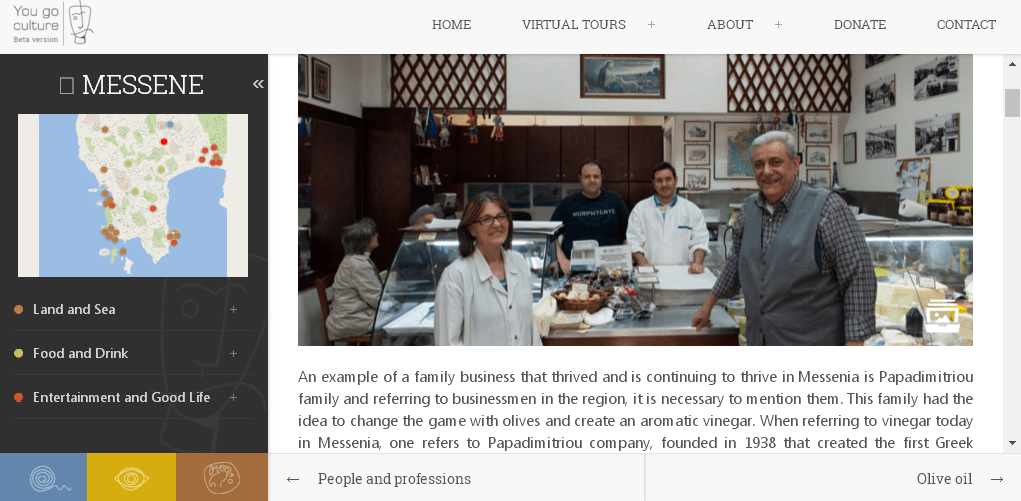Click right arrow beside Olive oil
The height and width of the screenshot is (501, 1021).
[x=997, y=480]
